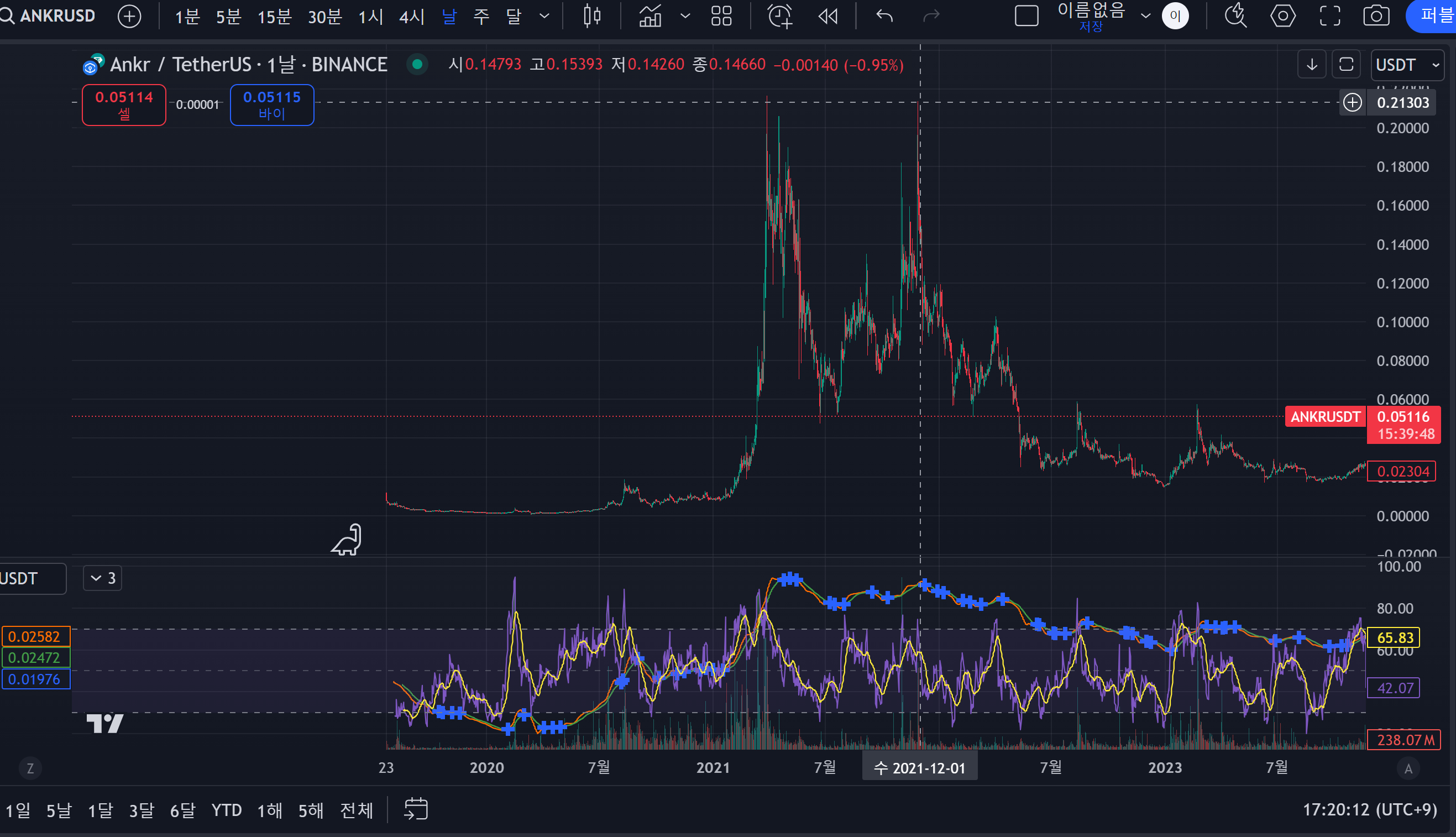Click the undo arrow icon
Screen dimensions: 1456x837
pyautogui.click(x=884, y=16)
